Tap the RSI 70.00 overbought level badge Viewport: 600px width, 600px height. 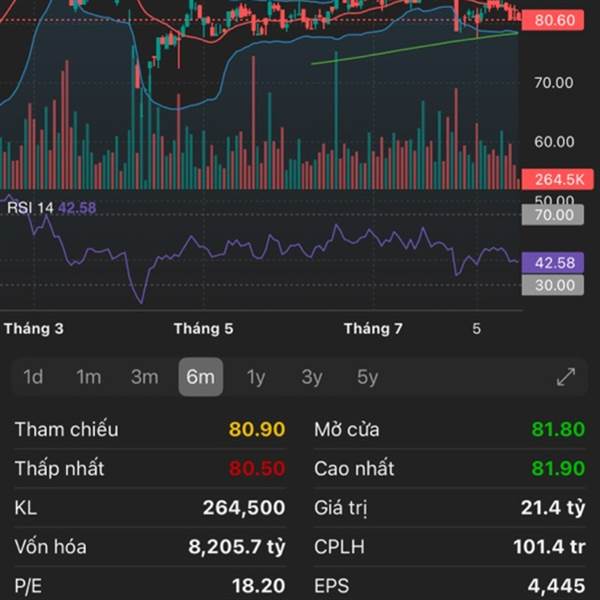[x=553, y=215]
